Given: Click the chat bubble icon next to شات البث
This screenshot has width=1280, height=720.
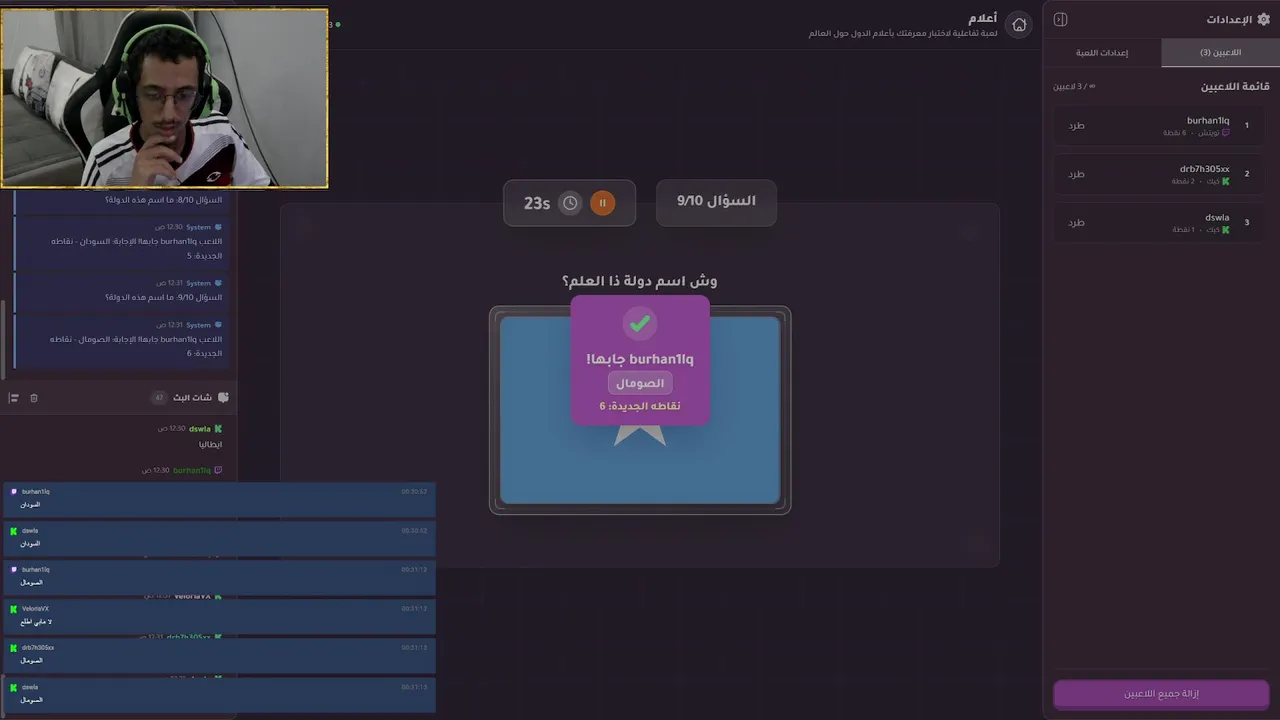Looking at the screenshot, I should click(223, 398).
